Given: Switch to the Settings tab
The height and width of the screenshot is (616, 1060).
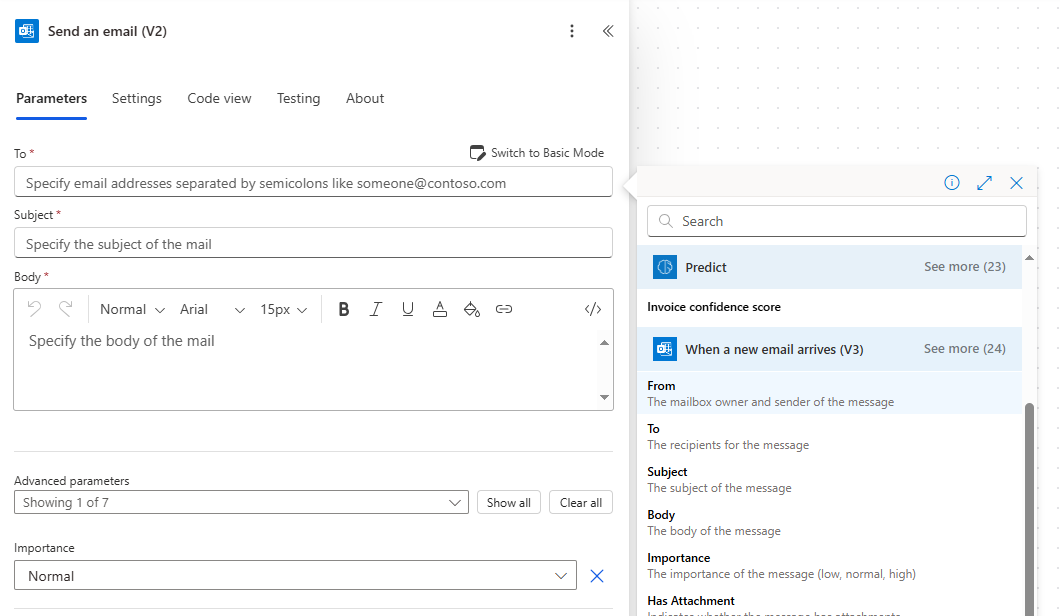Looking at the screenshot, I should (137, 98).
